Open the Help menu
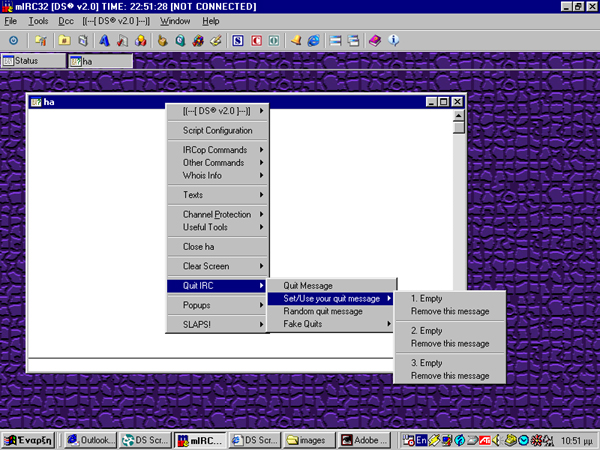This screenshot has width=600, height=450. pyautogui.click(x=210, y=21)
